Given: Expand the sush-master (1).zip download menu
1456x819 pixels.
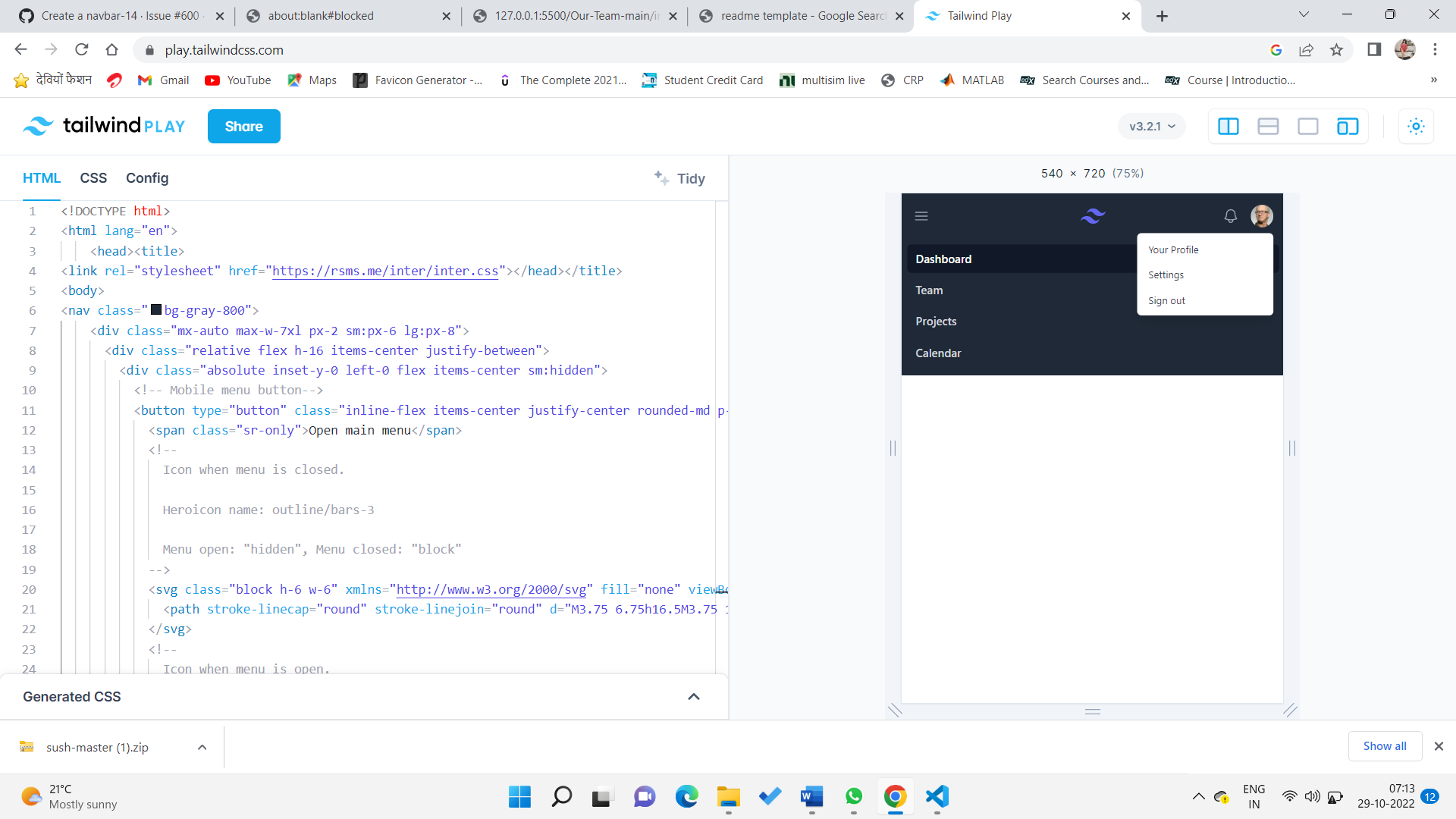Looking at the screenshot, I should pos(202,747).
